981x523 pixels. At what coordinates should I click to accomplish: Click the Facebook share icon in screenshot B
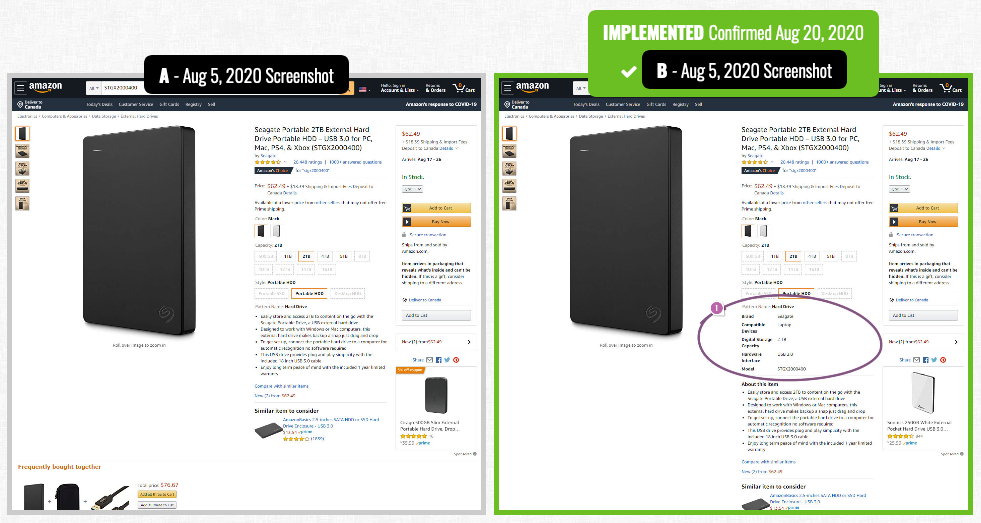[925, 360]
